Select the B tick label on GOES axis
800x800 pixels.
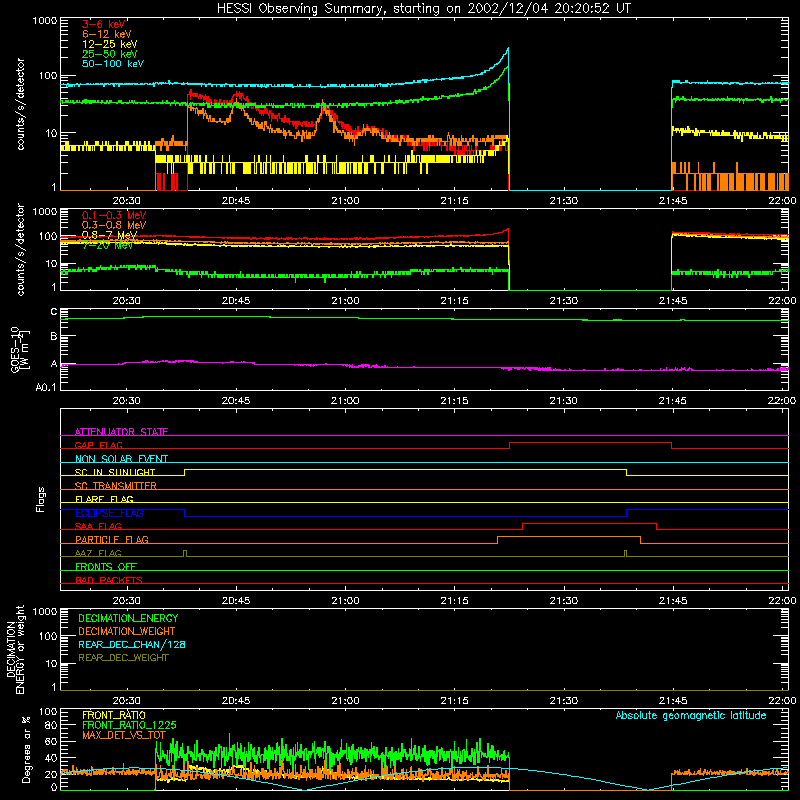pyautogui.click(x=54, y=337)
